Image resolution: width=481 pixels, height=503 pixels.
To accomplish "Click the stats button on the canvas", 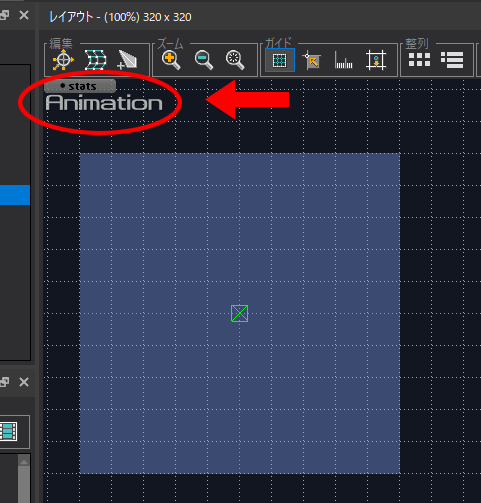I will click(80, 86).
